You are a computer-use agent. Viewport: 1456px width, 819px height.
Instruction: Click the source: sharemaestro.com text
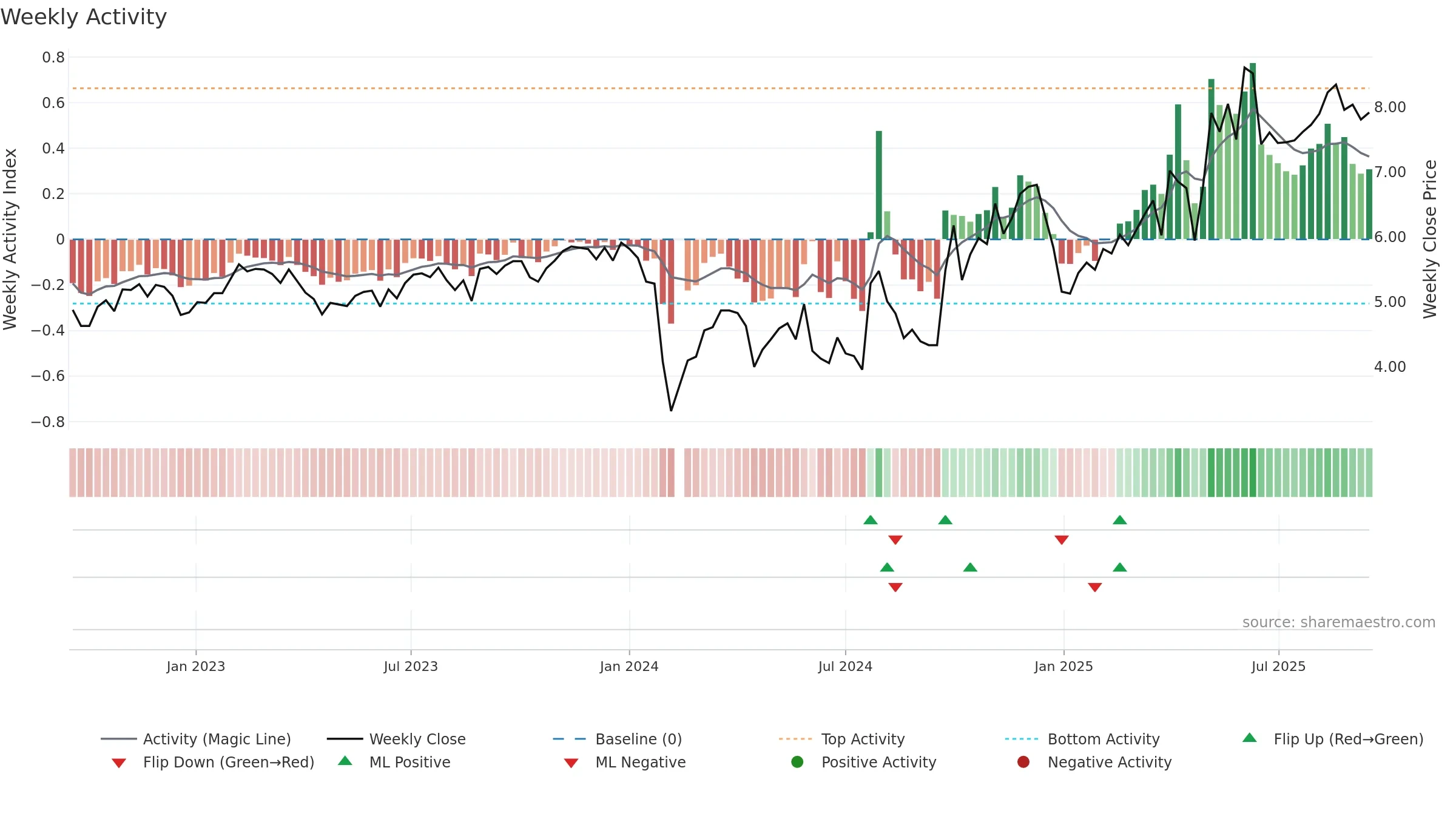tap(1339, 622)
